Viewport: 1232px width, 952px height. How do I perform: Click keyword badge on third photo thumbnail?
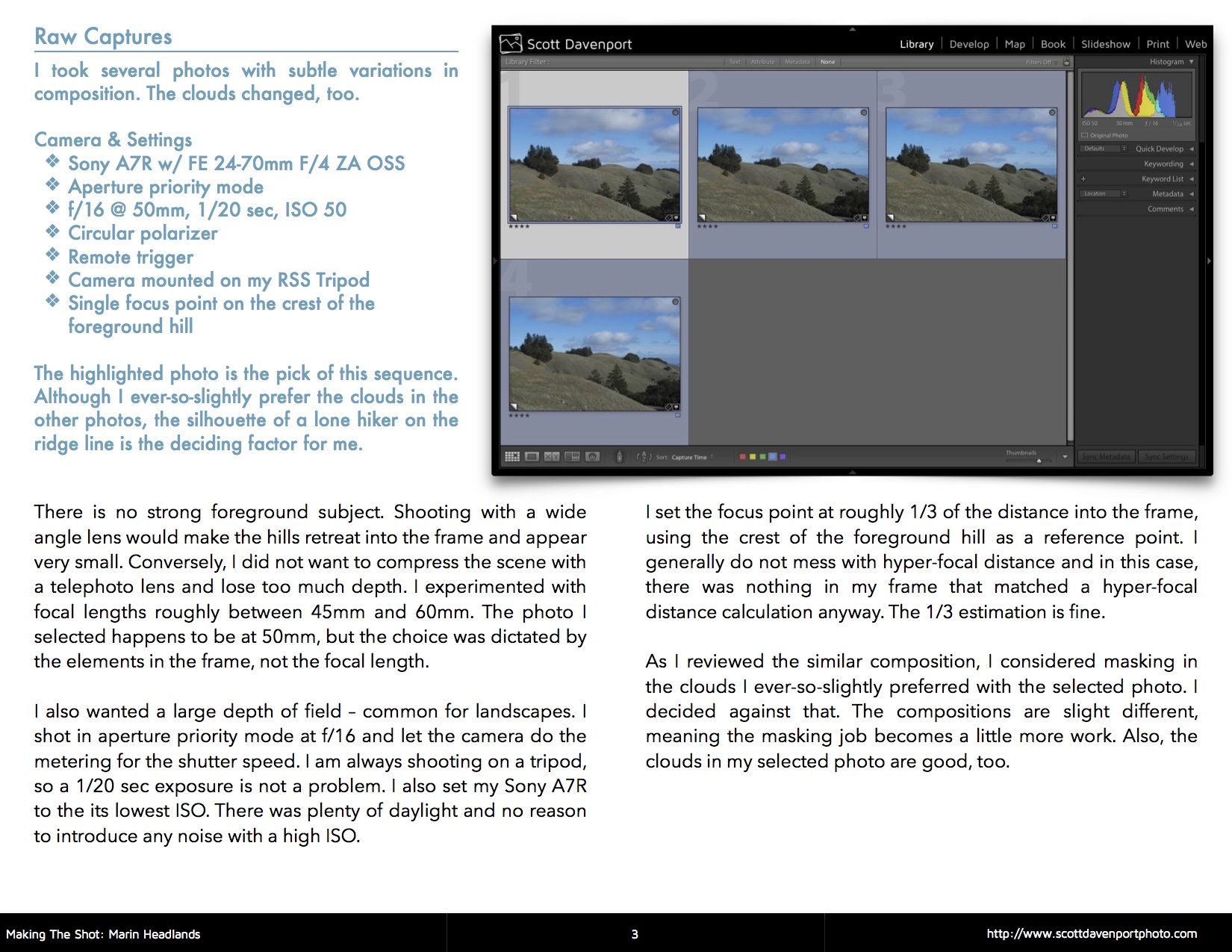point(1045,218)
